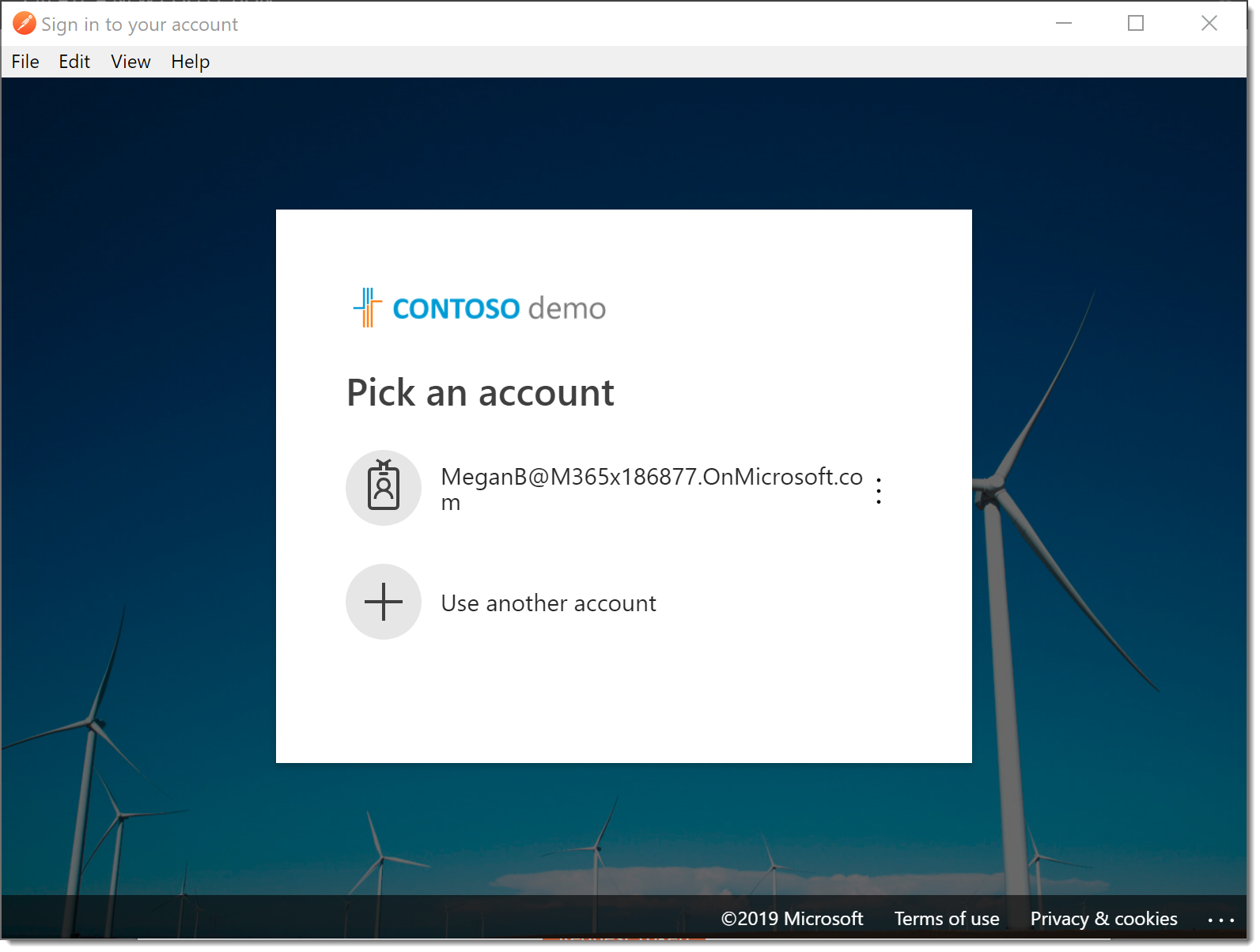Open Terms of use link
The width and height of the screenshot is (1260, 952).
tap(947, 919)
